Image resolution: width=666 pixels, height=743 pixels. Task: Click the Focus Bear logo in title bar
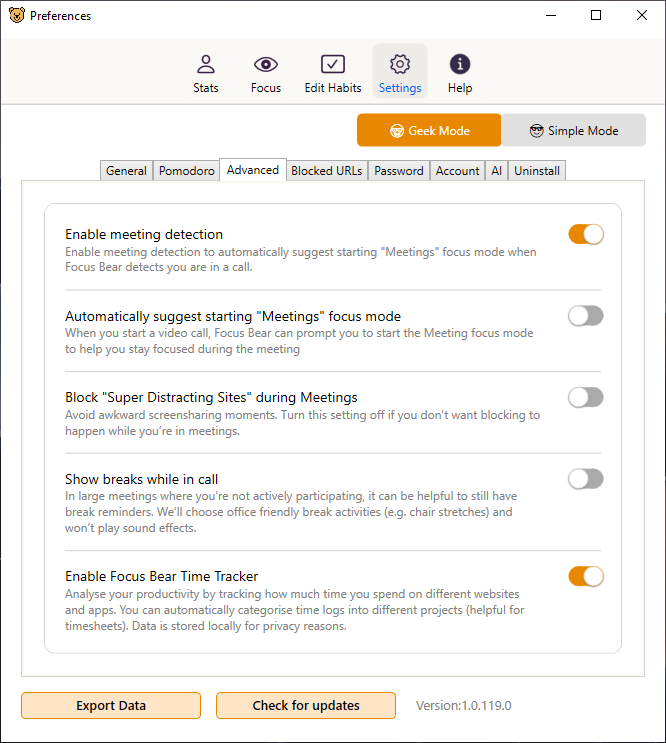click(17, 15)
